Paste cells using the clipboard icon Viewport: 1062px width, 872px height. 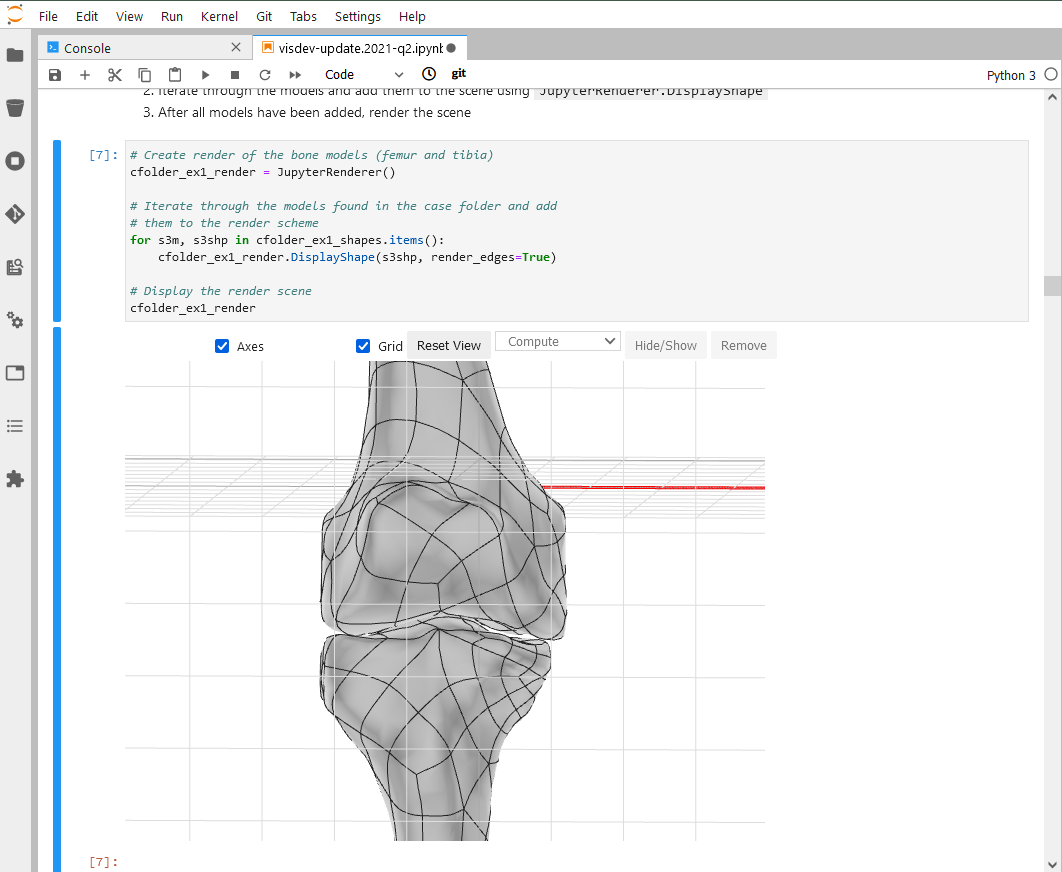pos(174,74)
